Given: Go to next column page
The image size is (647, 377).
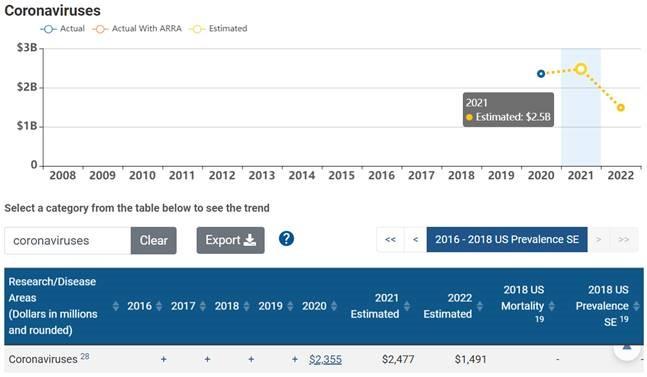Looking at the screenshot, I should [598, 239].
